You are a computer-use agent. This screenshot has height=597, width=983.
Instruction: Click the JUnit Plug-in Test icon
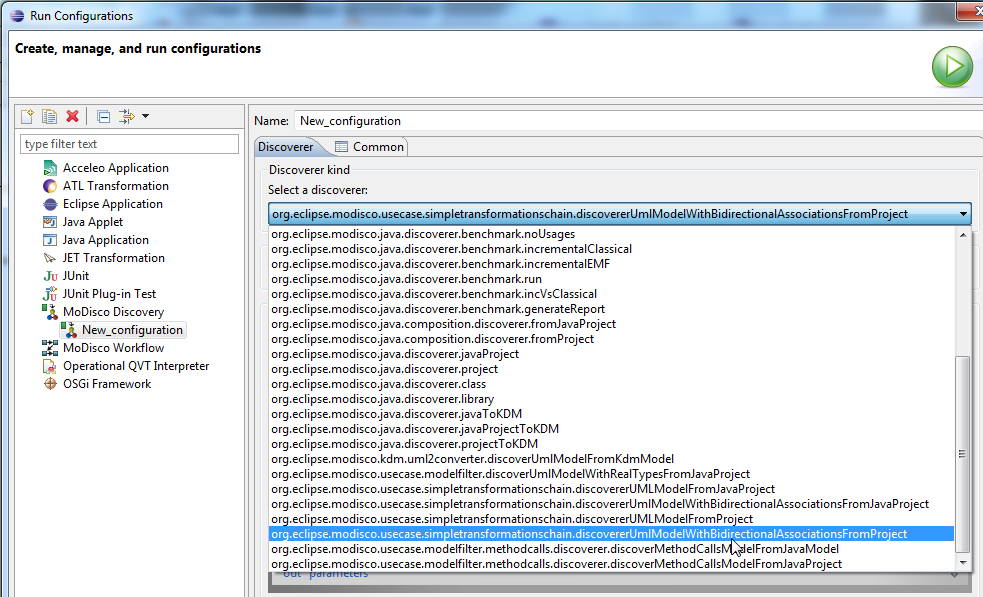tap(50, 294)
